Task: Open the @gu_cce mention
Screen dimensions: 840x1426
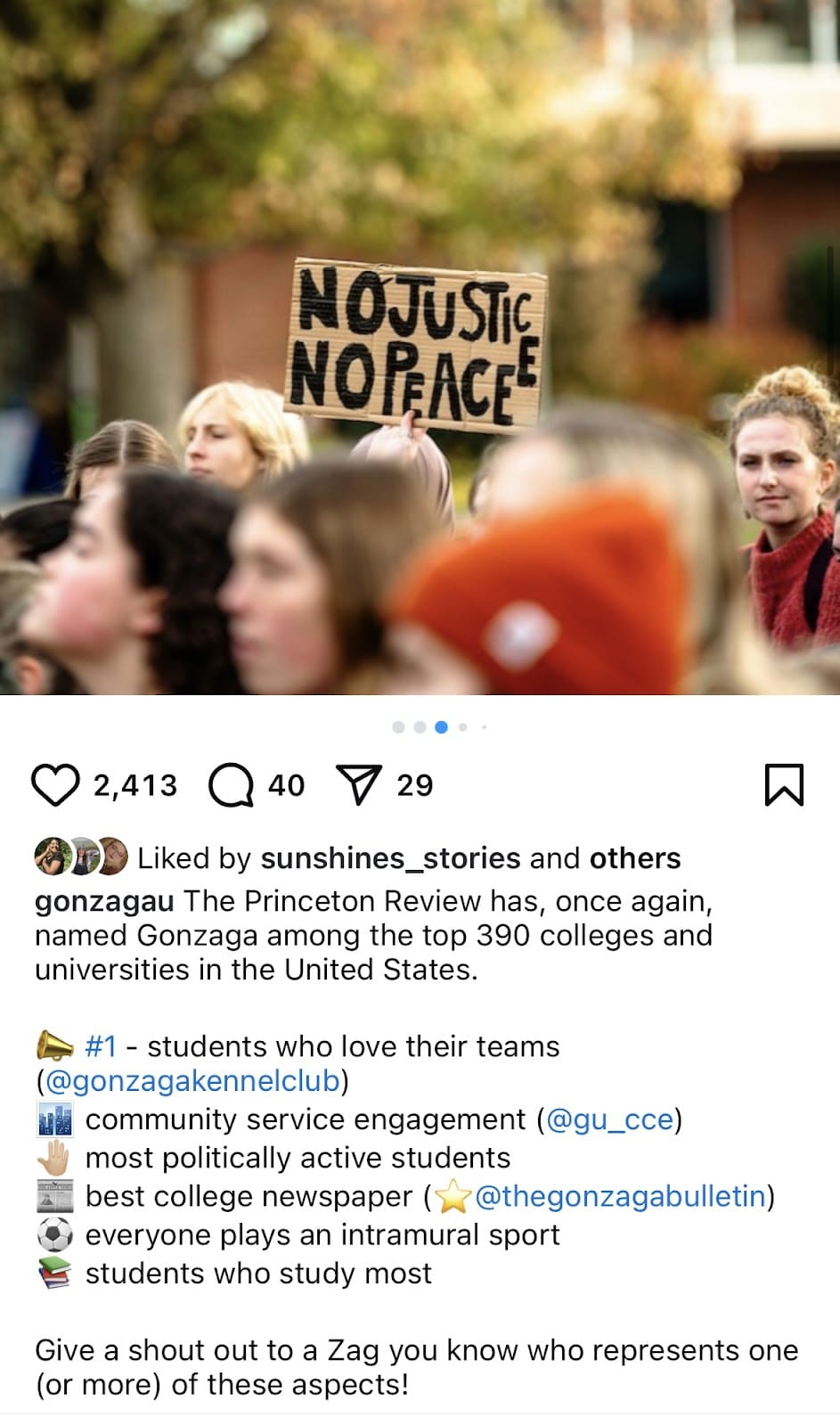Action: pos(610,1119)
